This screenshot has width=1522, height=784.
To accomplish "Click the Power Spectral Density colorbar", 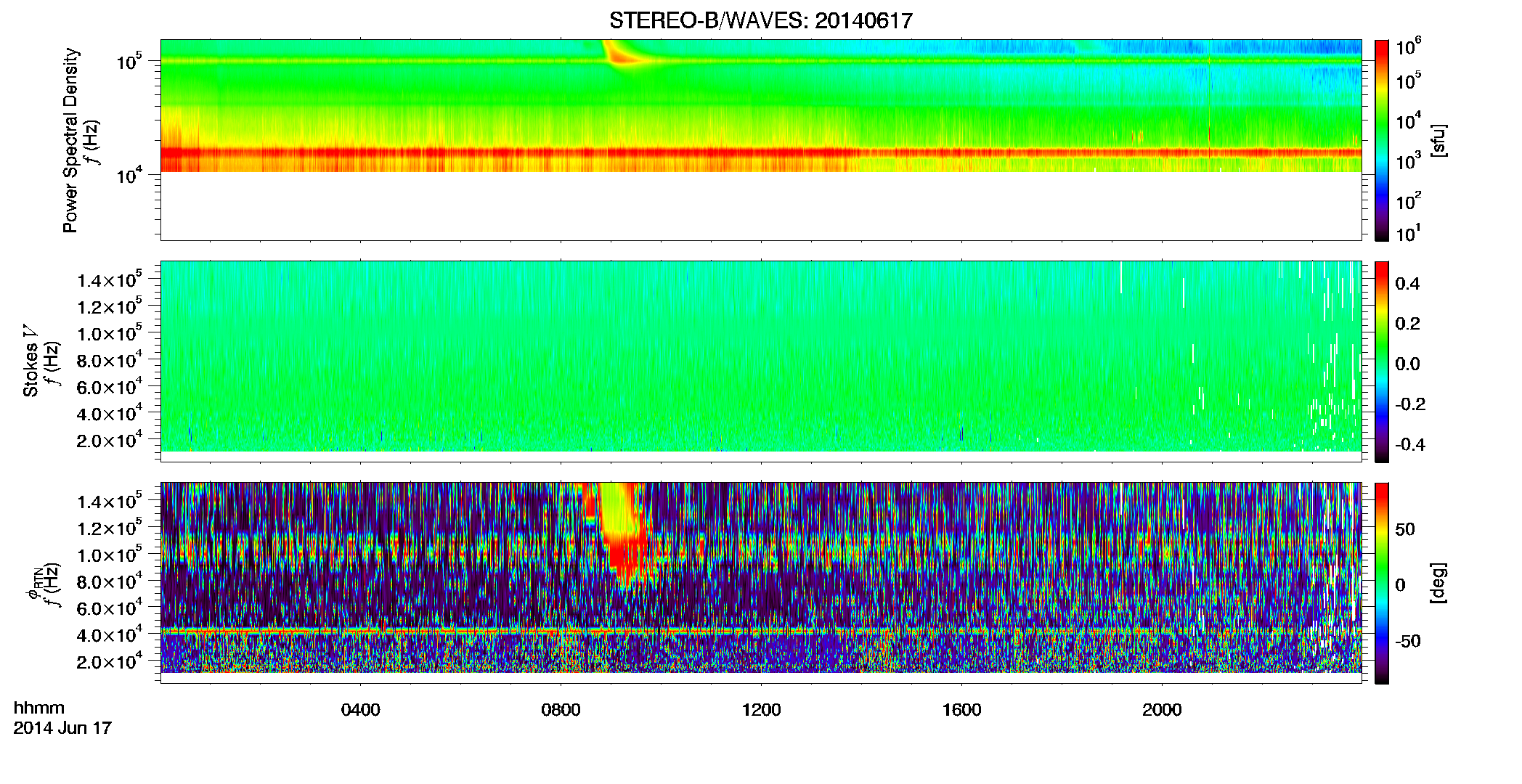I will click(1382, 140).
